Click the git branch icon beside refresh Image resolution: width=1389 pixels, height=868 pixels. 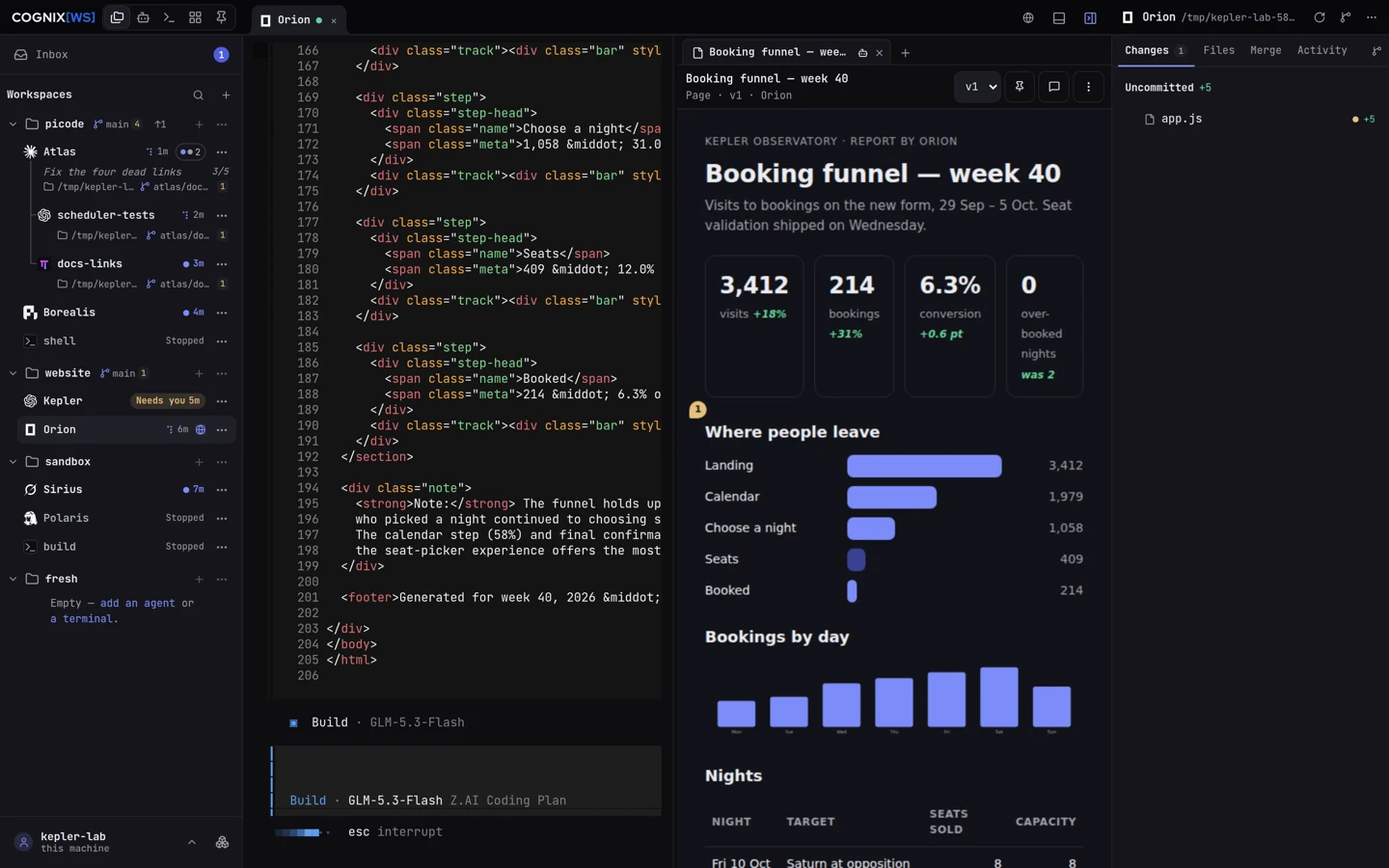click(x=1345, y=17)
